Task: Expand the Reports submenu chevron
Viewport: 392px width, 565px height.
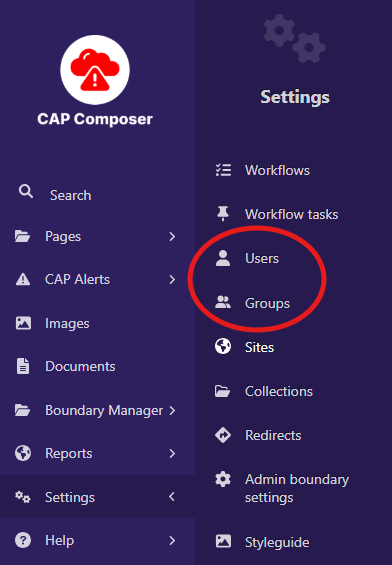Action: (172, 453)
